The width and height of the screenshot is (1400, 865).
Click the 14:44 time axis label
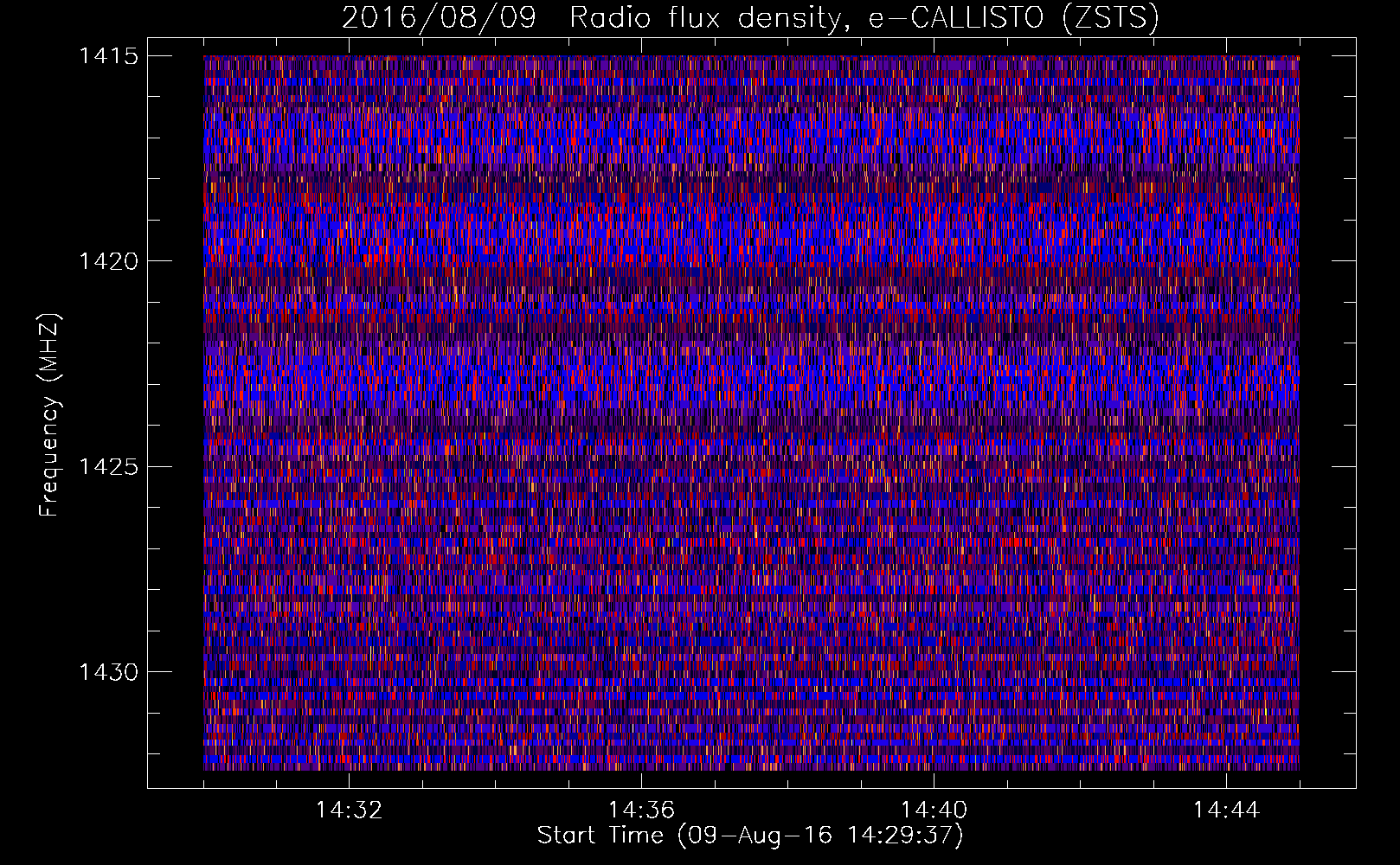coord(1226,811)
